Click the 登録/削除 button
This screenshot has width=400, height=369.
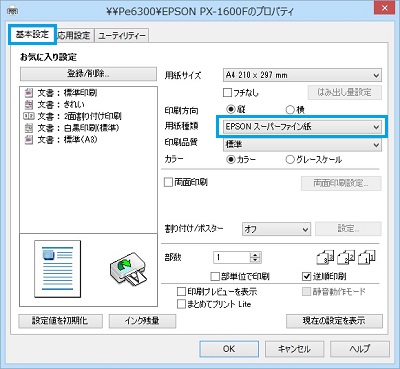[x=88, y=74]
